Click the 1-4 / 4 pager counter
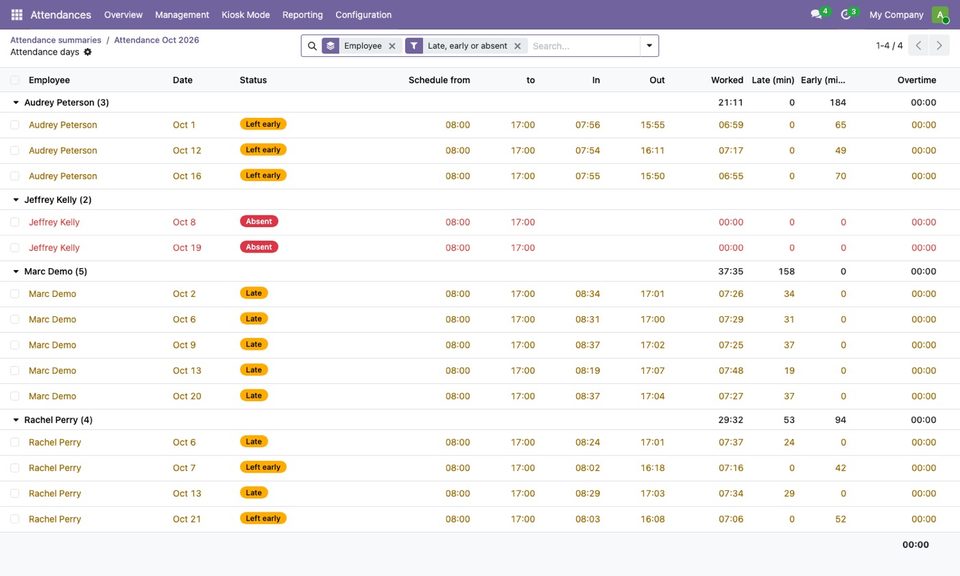The image size is (960, 576). (x=889, y=46)
